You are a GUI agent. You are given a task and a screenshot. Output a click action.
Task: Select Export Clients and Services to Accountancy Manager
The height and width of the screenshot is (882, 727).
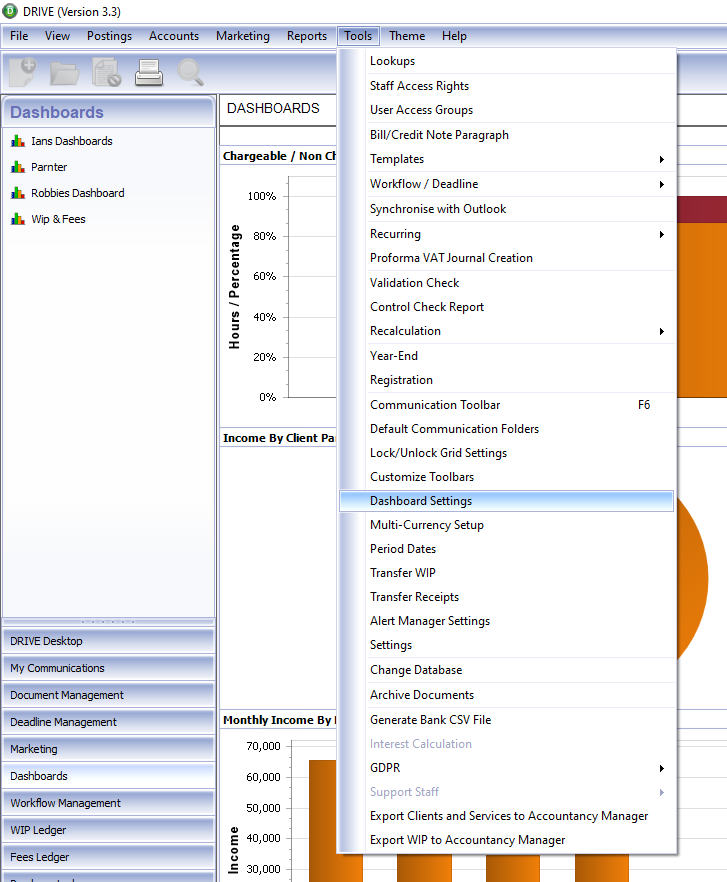click(506, 816)
